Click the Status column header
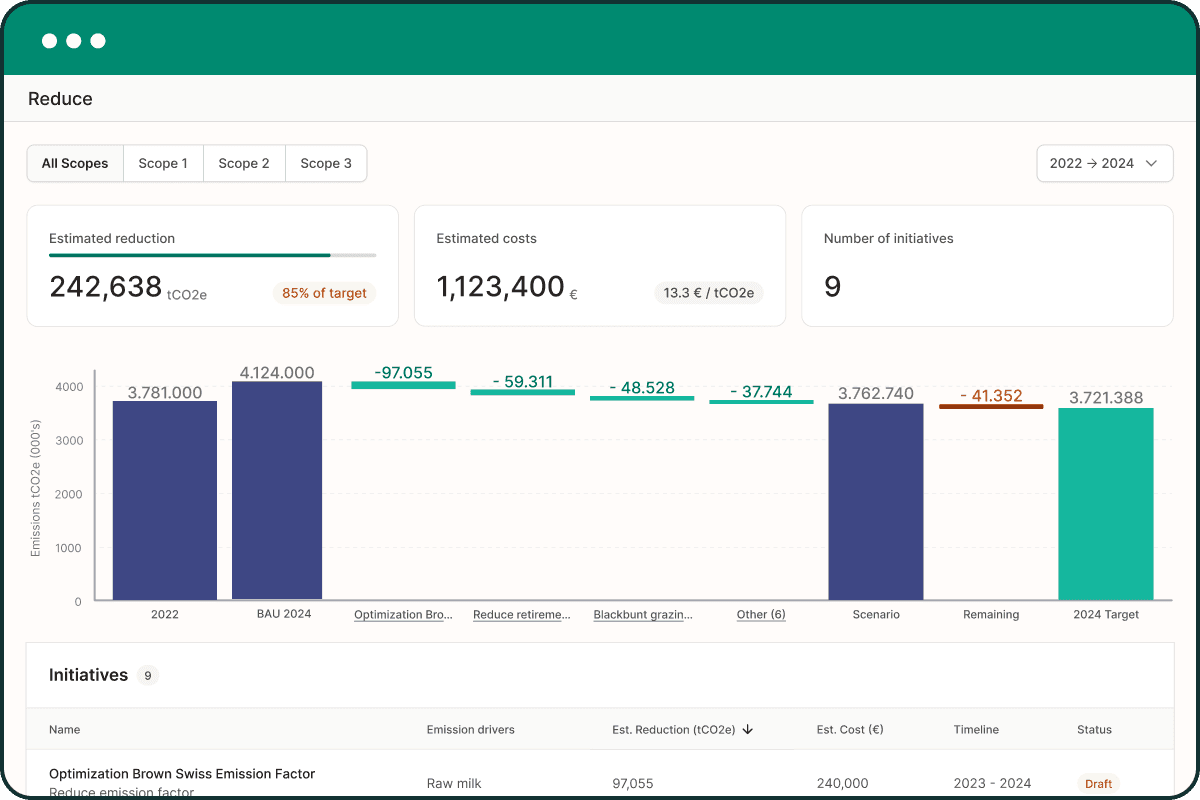This screenshot has width=1200, height=800. point(1094,730)
